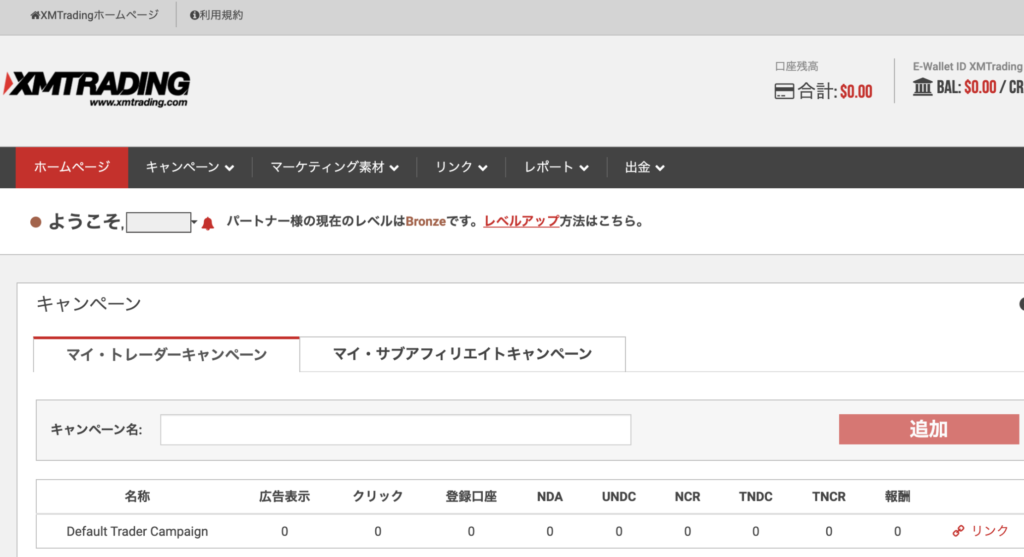Click the Bronze level text
Viewport: 1024px width, 557px height.
tap(425, 221)
